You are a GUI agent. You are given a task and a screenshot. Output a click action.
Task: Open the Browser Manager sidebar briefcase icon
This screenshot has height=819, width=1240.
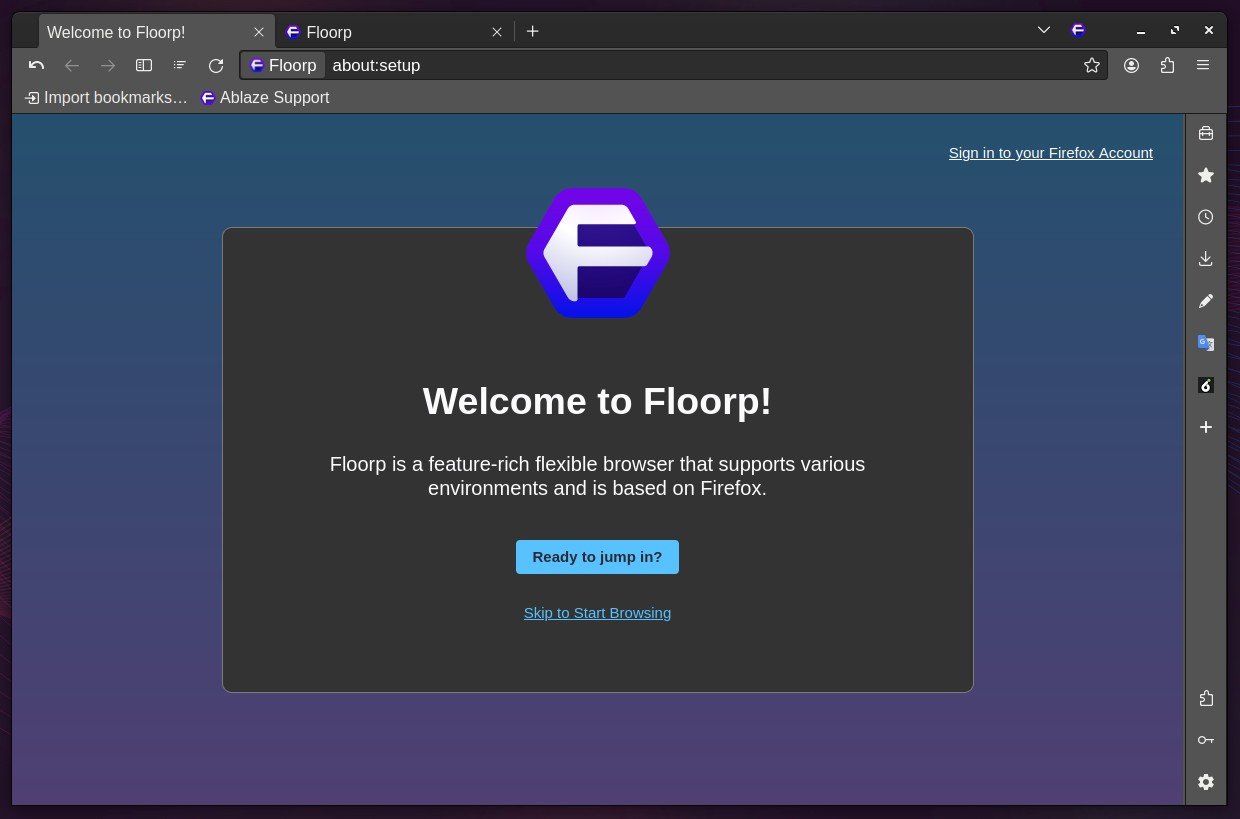click(1205, 133)
